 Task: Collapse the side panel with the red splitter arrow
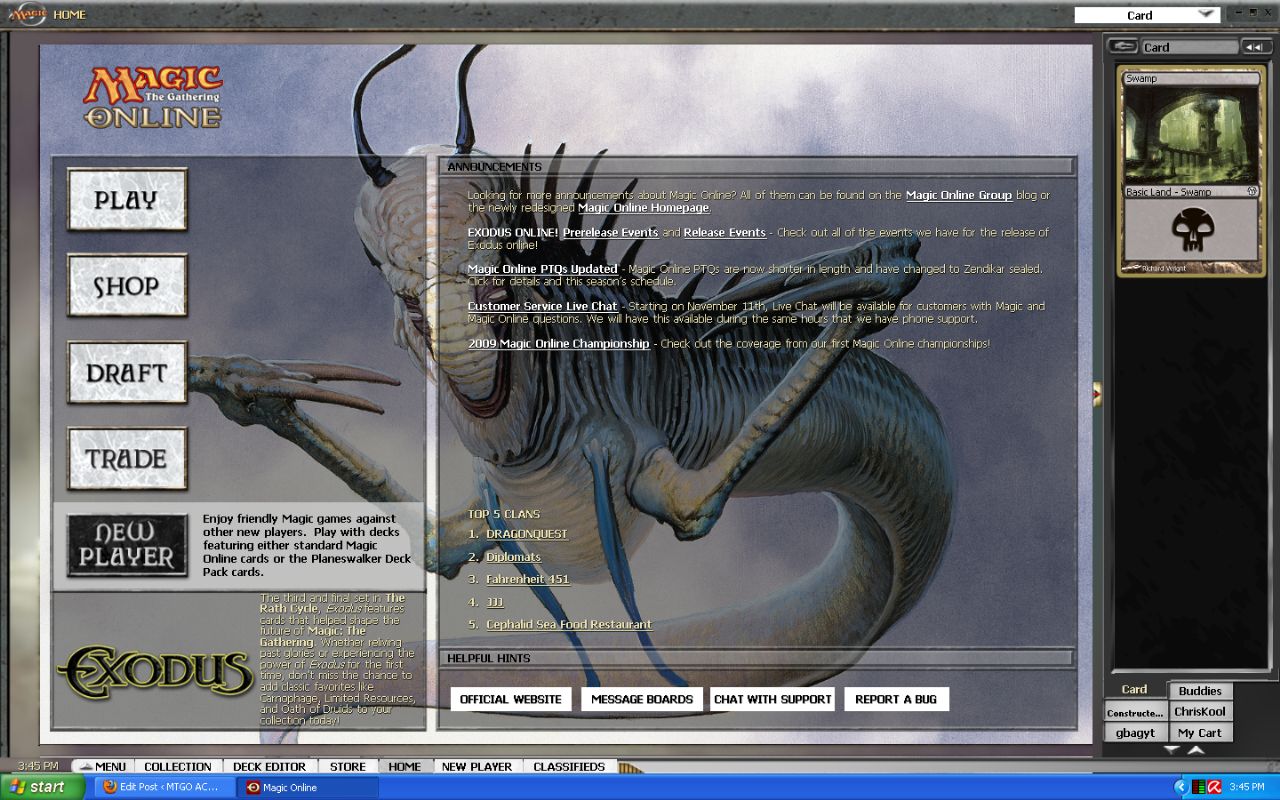point(1097,394)
